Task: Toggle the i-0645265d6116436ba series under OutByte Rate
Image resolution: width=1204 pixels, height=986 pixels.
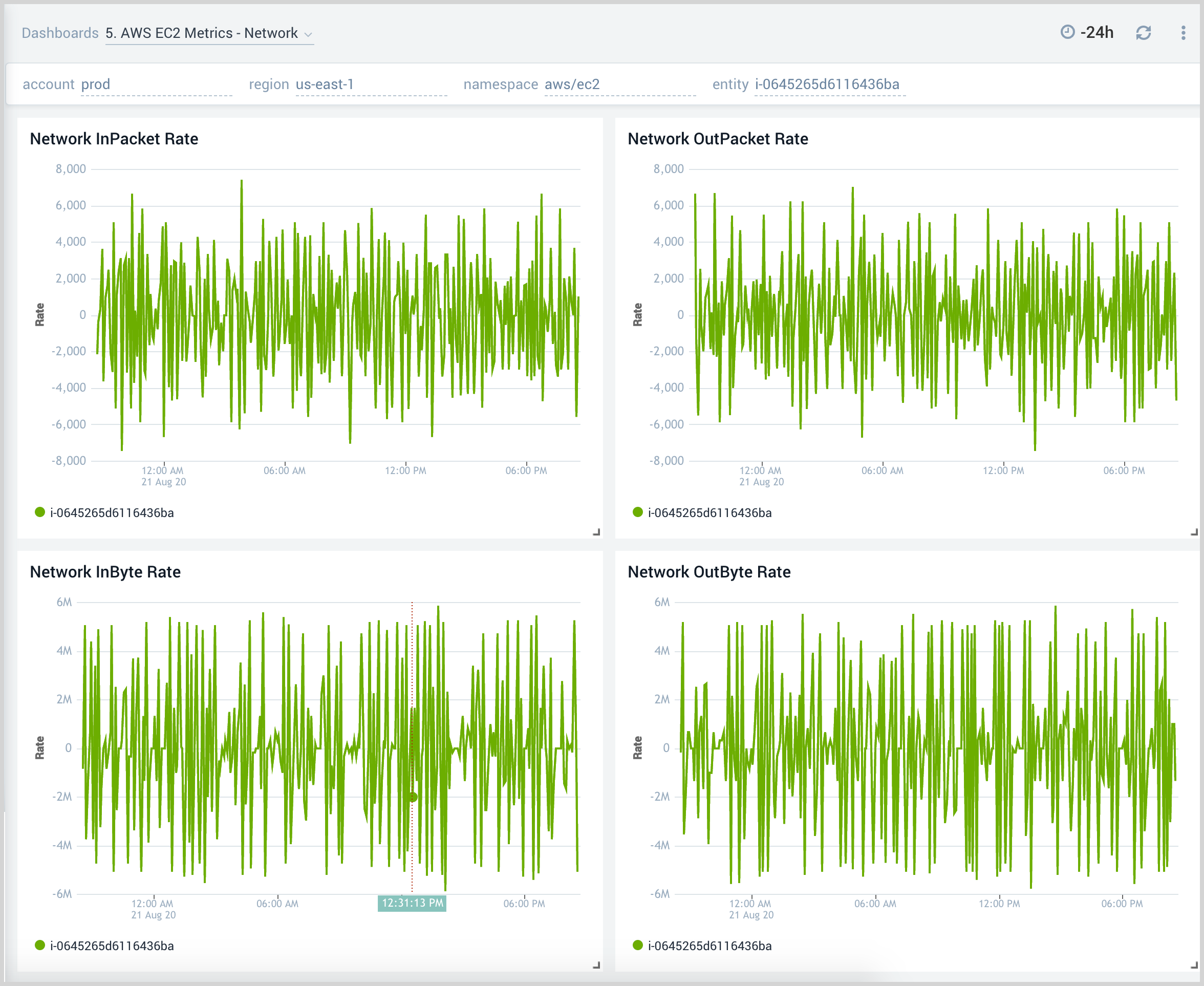Action: (x=710, y=945)
